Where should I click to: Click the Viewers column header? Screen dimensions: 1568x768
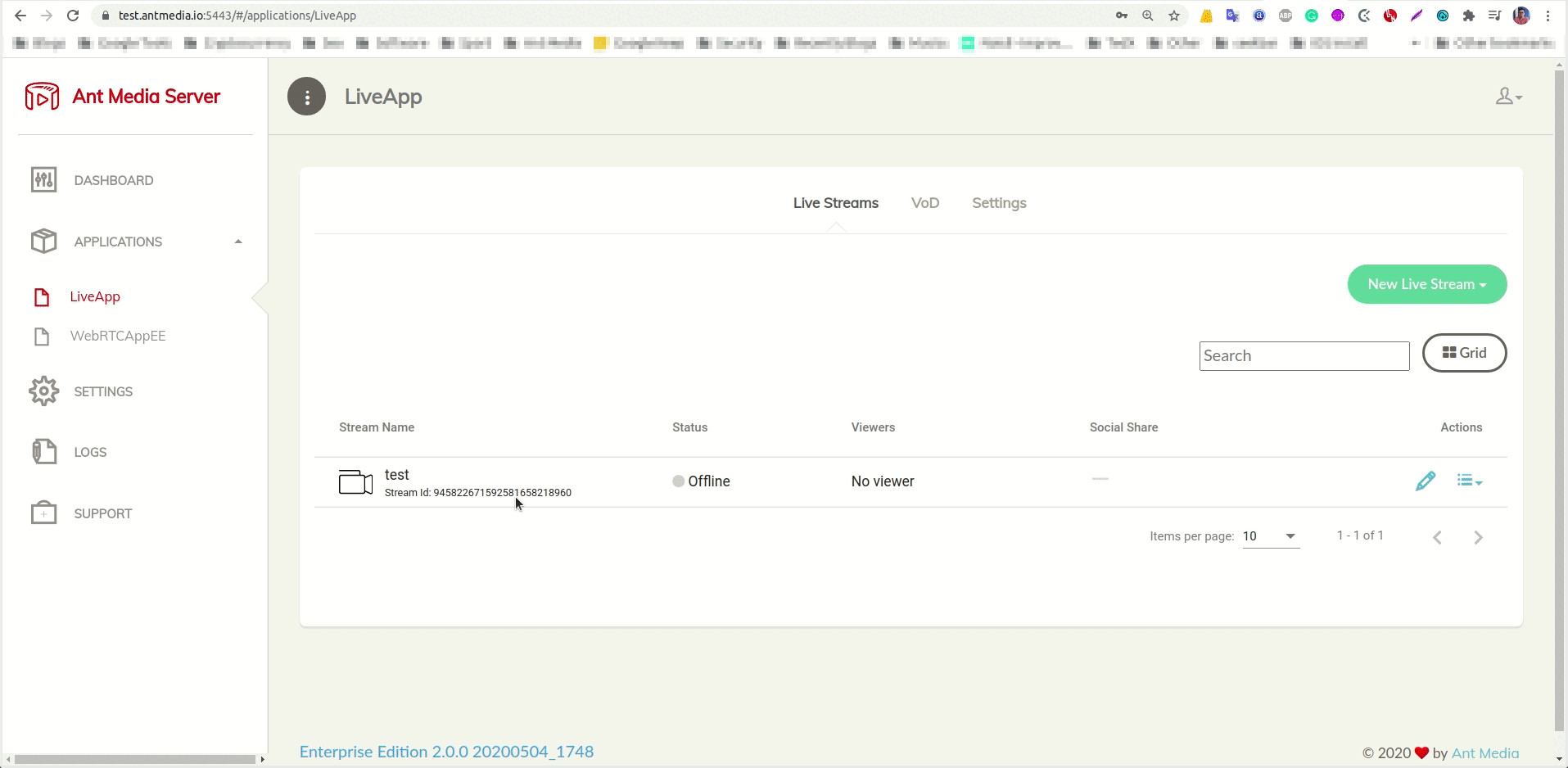(873, 427)
